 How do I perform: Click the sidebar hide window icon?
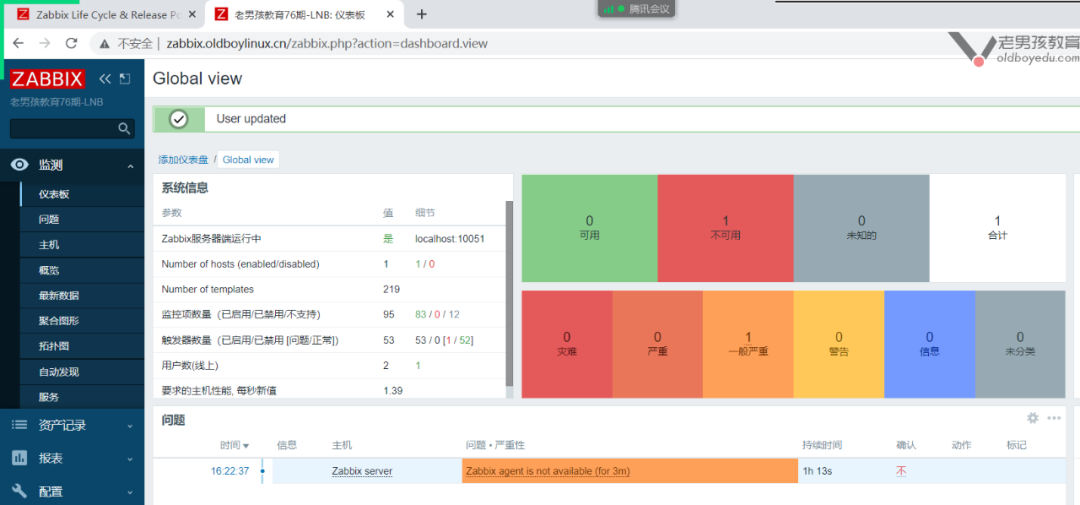tap(124, 79)
